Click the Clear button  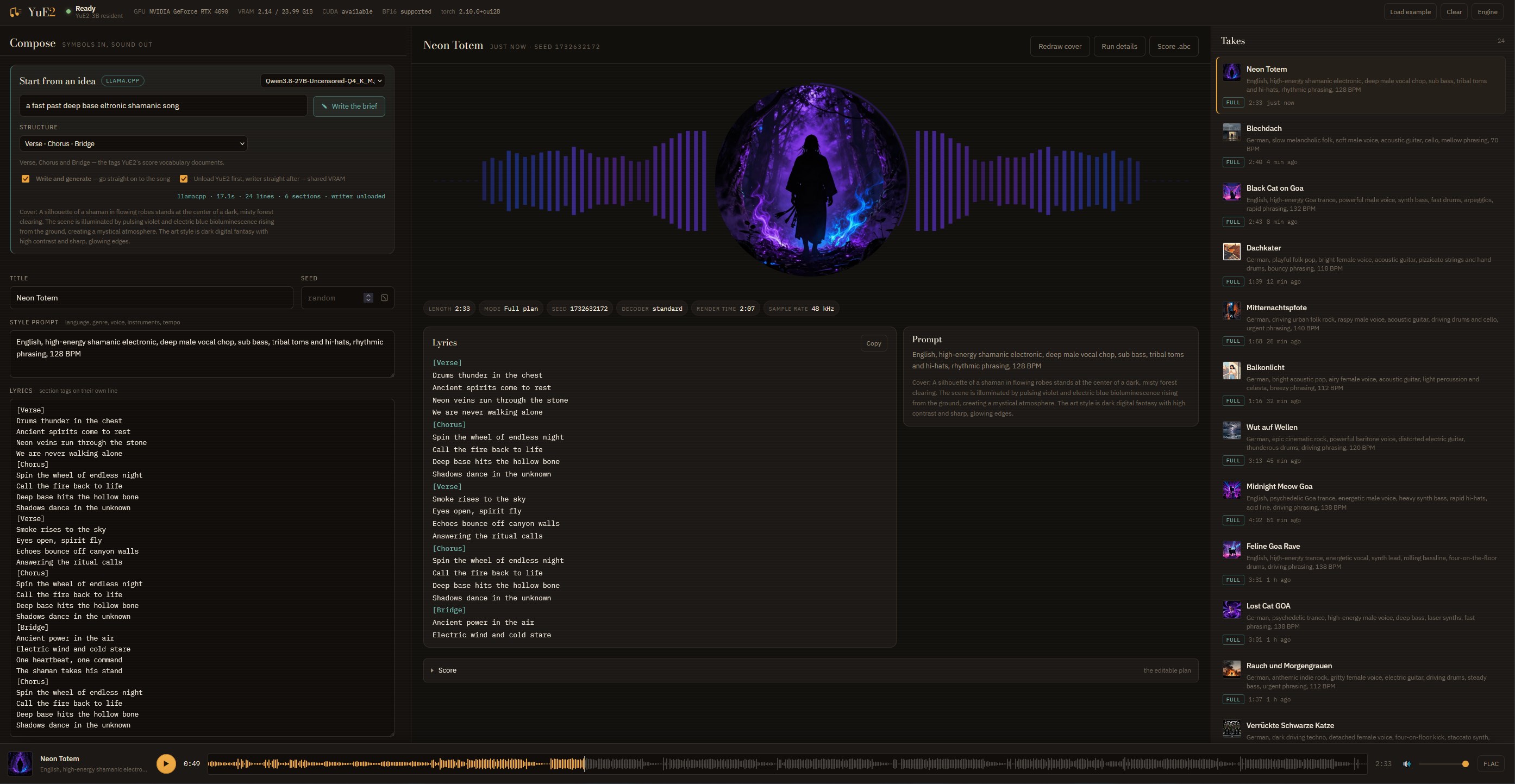pyautogui.click(x=1454, y=12)
